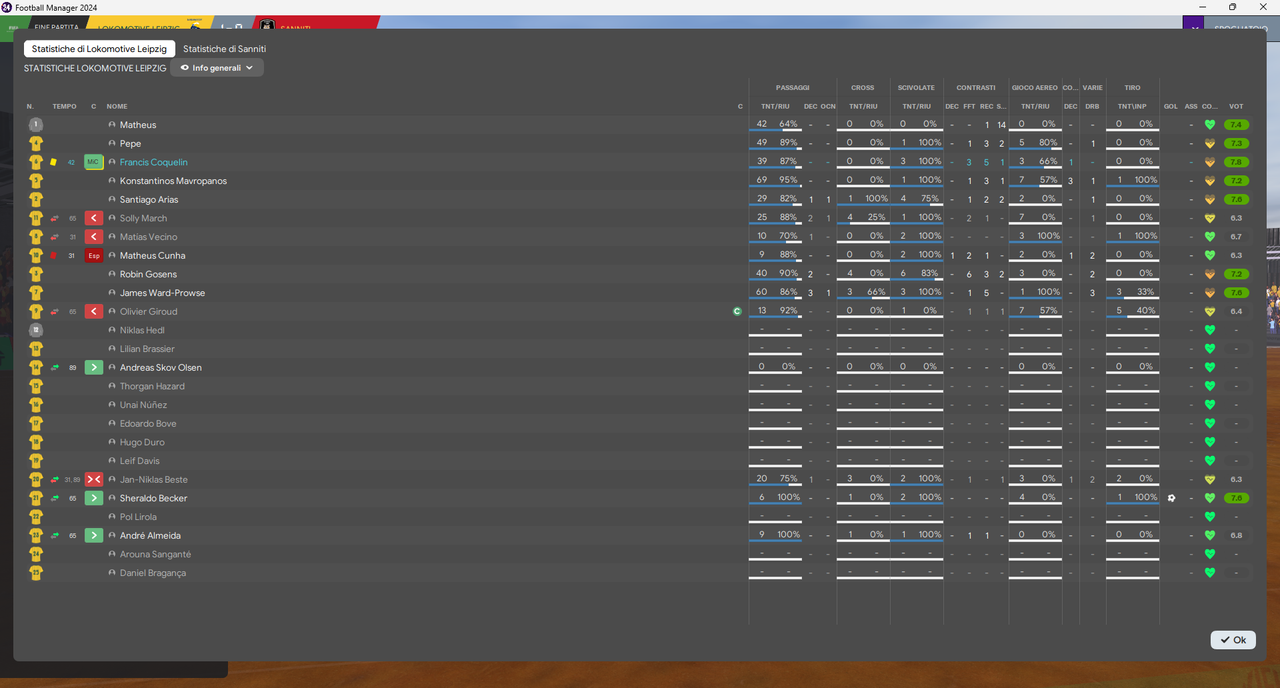This screenshot has width=1280, height=688.
Task: Click the green substituted-on arrow for André Almeida
Action: coord(94,536)
